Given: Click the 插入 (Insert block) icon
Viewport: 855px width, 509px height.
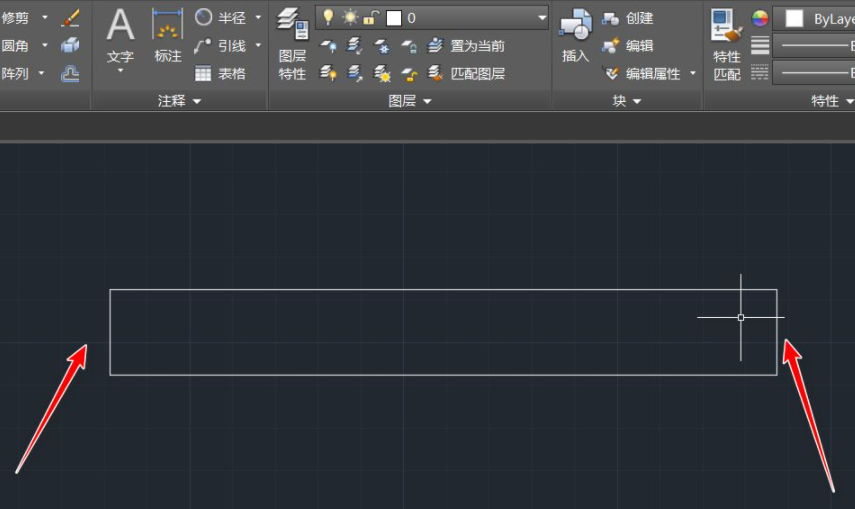Looking at the screenshot, I should 575,26.
